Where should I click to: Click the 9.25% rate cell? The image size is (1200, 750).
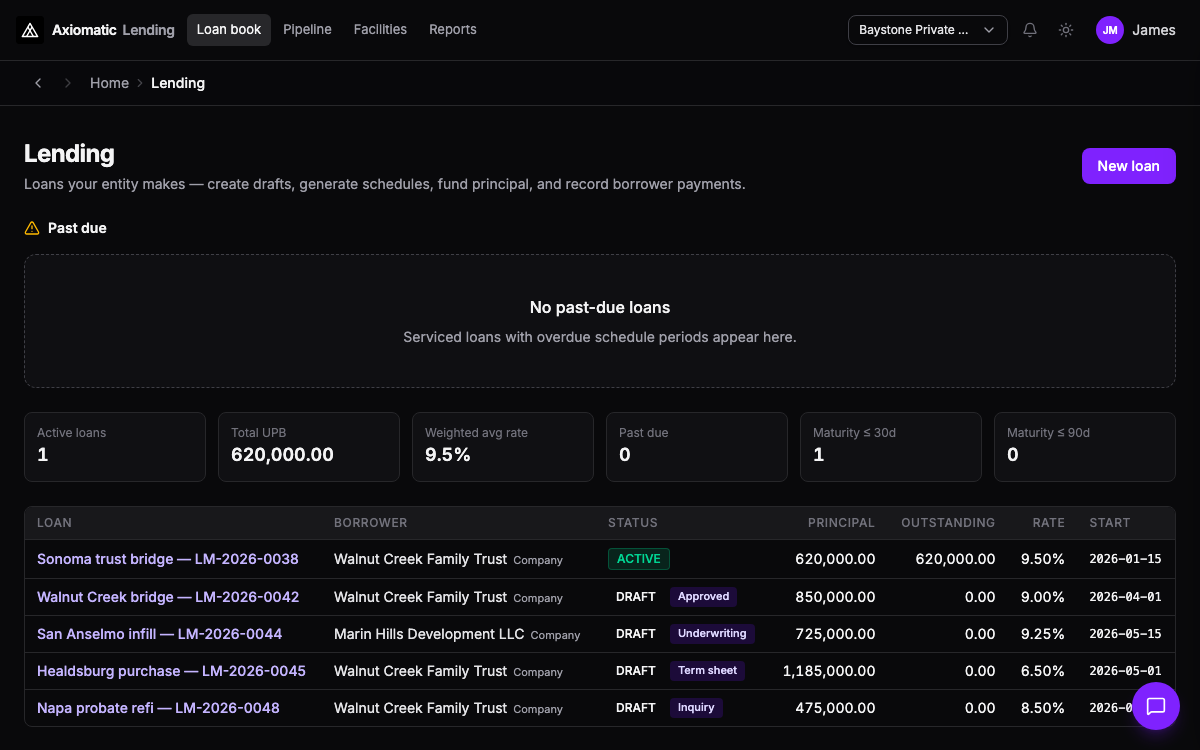[1043, 634]
